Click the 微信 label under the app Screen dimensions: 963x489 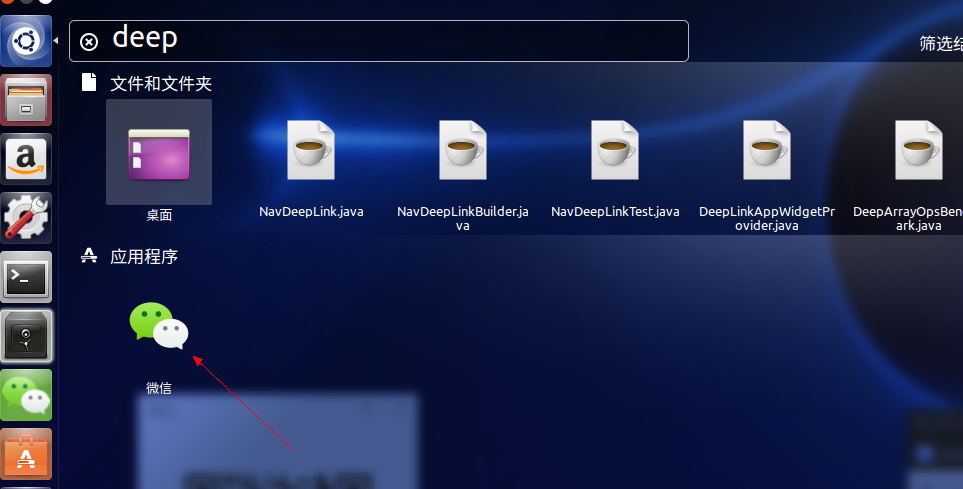click(159, 388)
